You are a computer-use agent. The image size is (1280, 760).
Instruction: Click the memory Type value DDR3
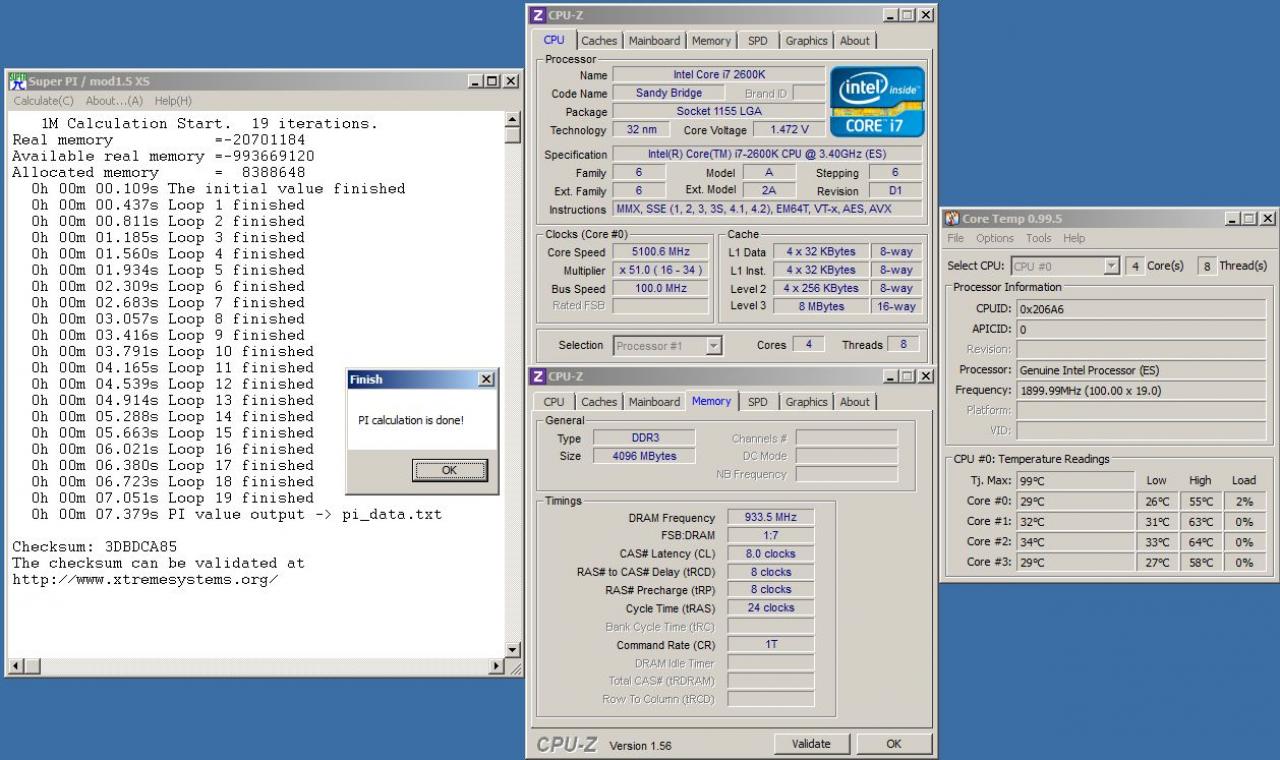tap(644, 438)
